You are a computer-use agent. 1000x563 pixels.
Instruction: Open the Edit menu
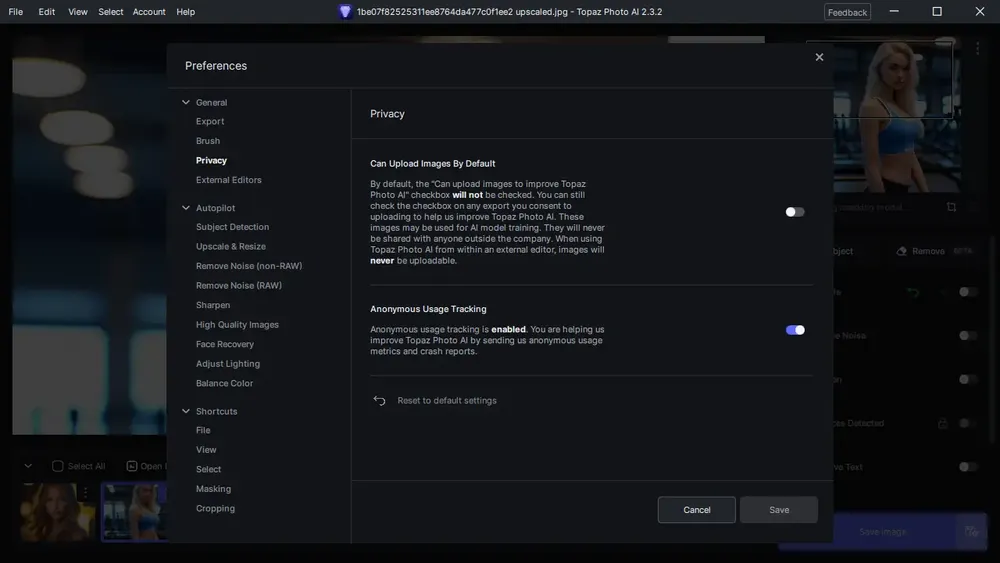47,11
